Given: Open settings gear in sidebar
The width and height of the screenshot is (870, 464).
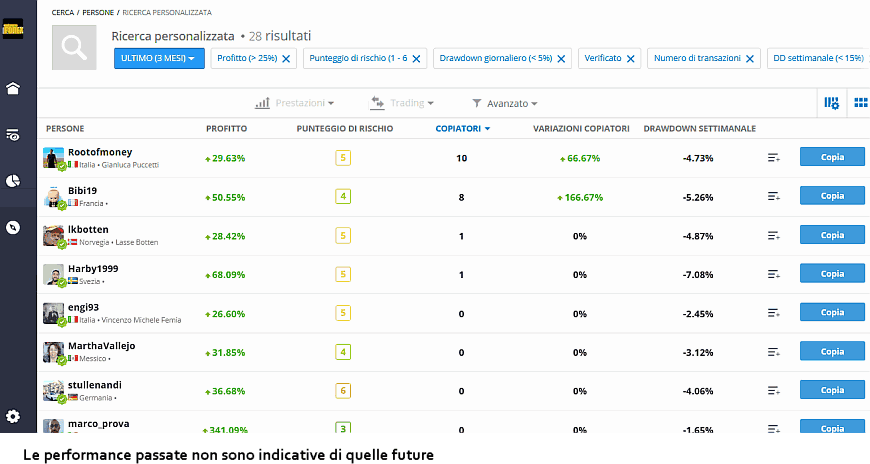Looking at the screenshot, I should (13, 416).
